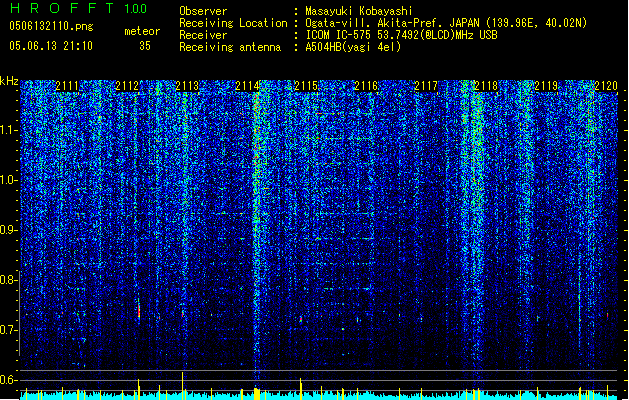Click the 1.0 kHz axis tick label
629x400 pixels.
[9, 180]
